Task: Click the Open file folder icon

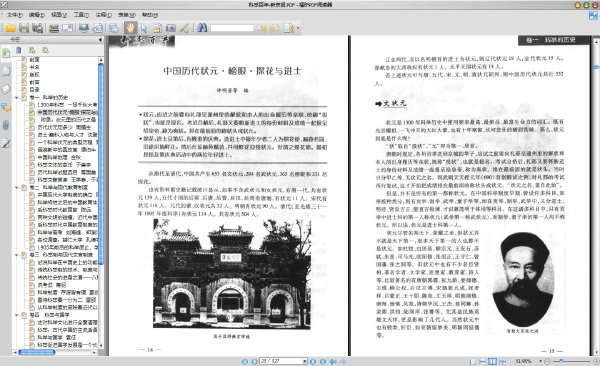Action: [x=10, y=28]
